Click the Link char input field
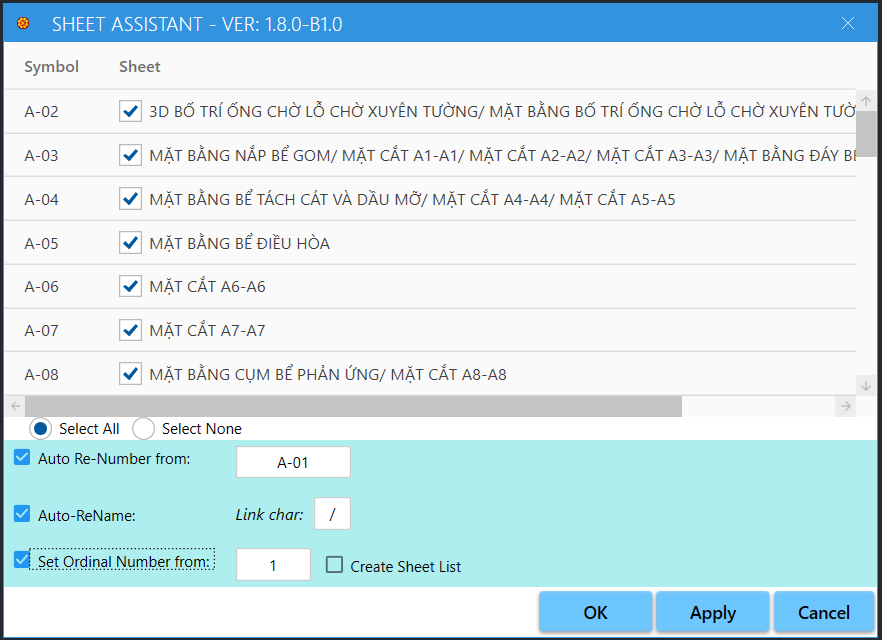The height and width of the screenshot is (640, 882). (332, 514)
